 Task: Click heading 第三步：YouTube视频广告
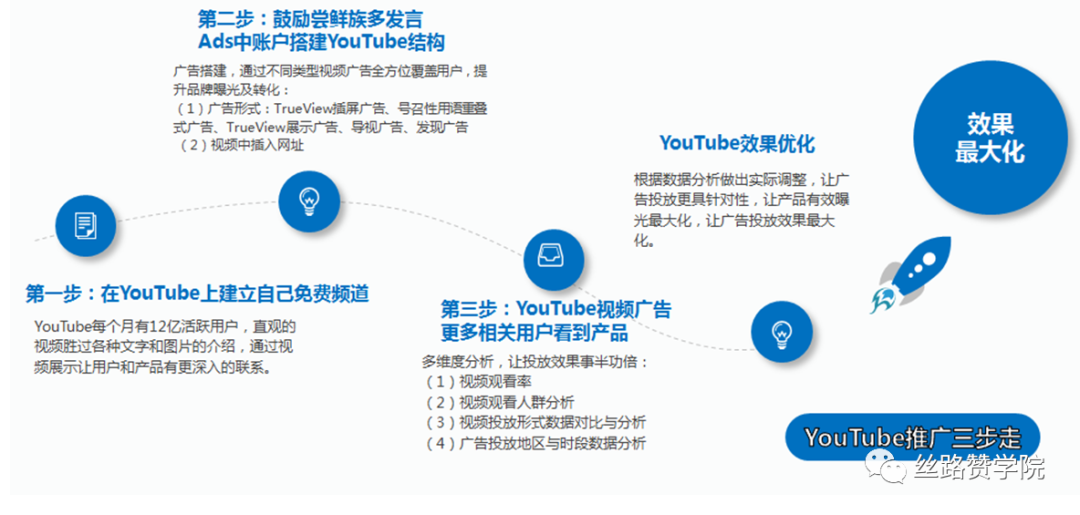tap(556, 309)
